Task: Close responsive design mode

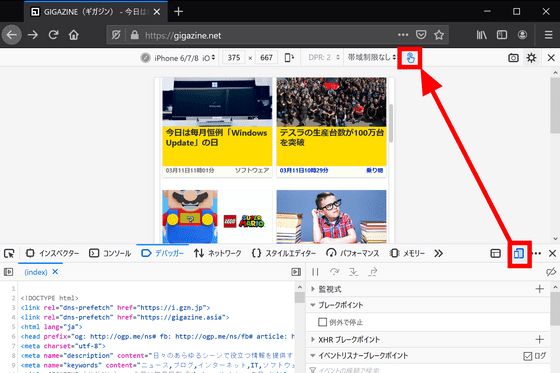Action: (x=551, y=58)
